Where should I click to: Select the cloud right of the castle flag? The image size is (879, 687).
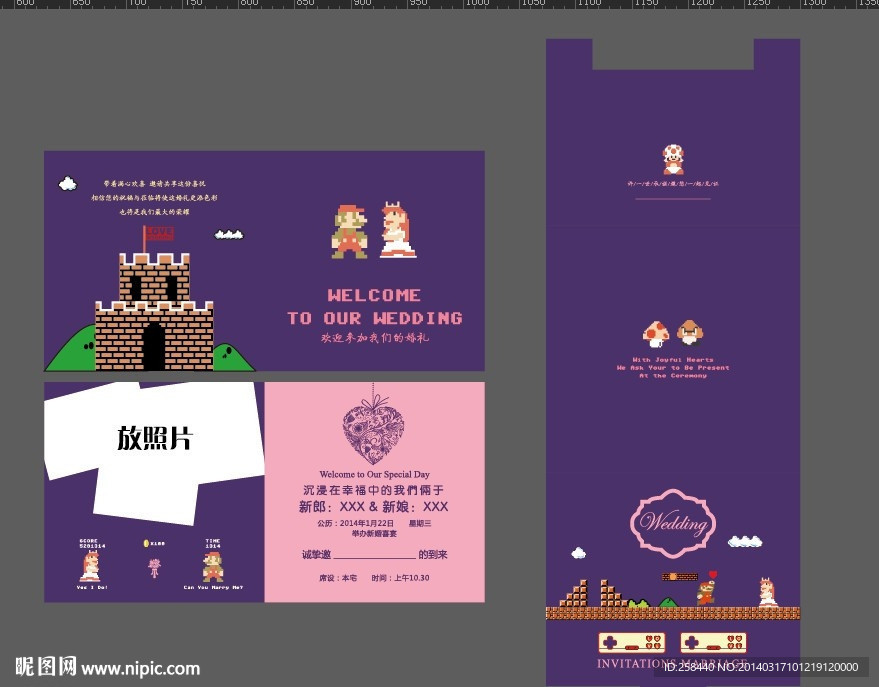click(x=229, y=234)
